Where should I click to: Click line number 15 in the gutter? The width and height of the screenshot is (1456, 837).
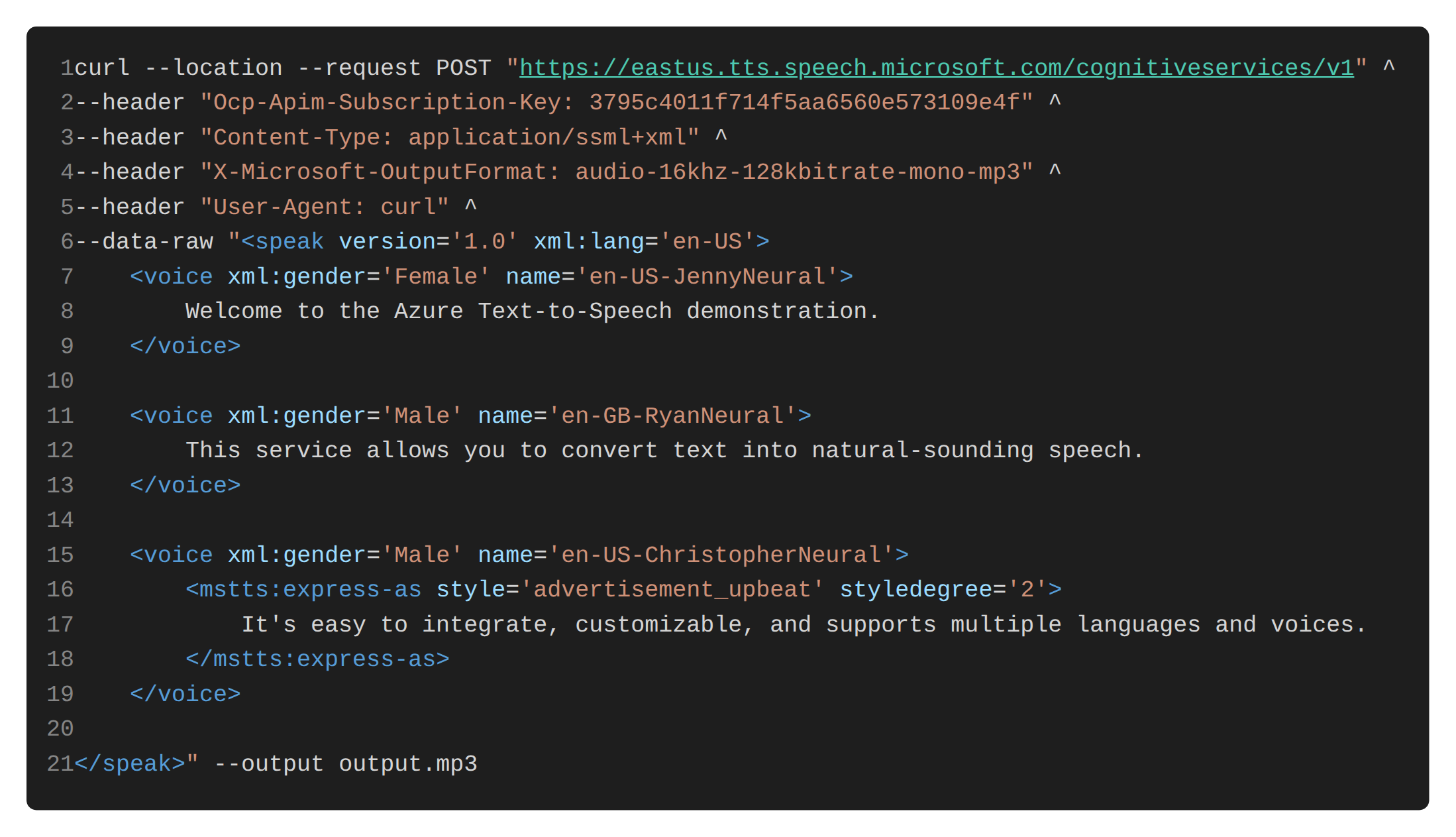point(60,555)
